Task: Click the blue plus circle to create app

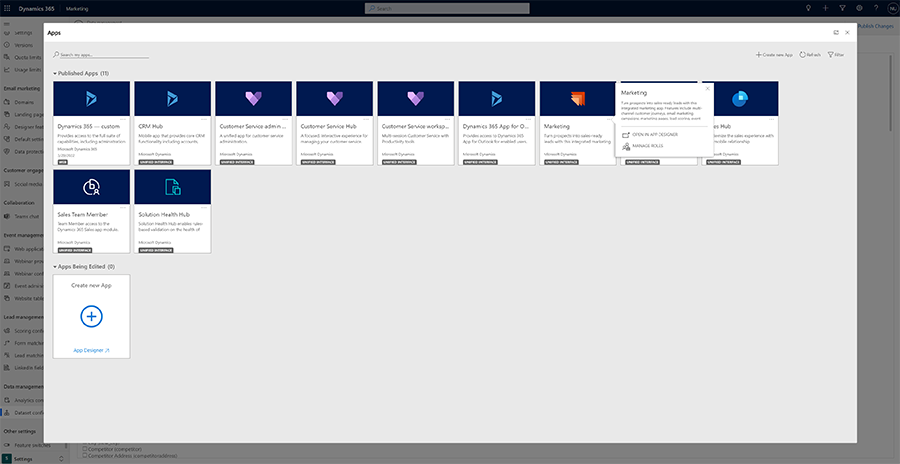Action: [x=91, y=316]
